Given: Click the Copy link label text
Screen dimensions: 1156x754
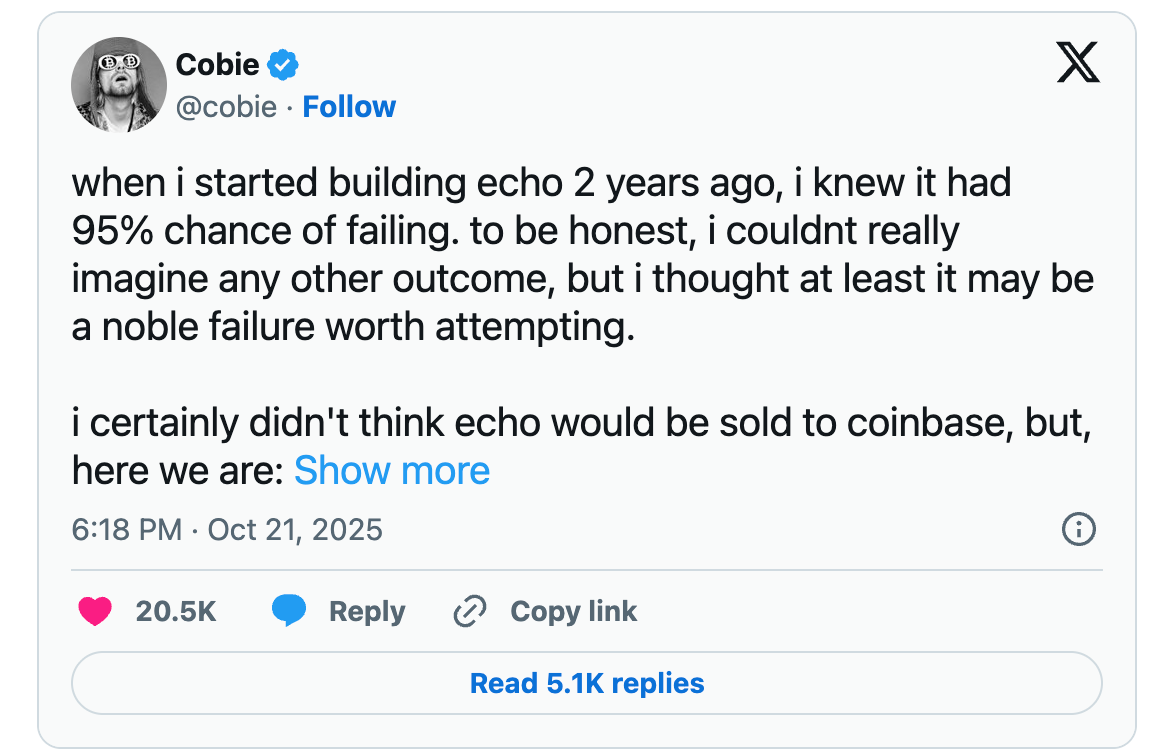Looking at the screenshot, I should pos(573,611).
